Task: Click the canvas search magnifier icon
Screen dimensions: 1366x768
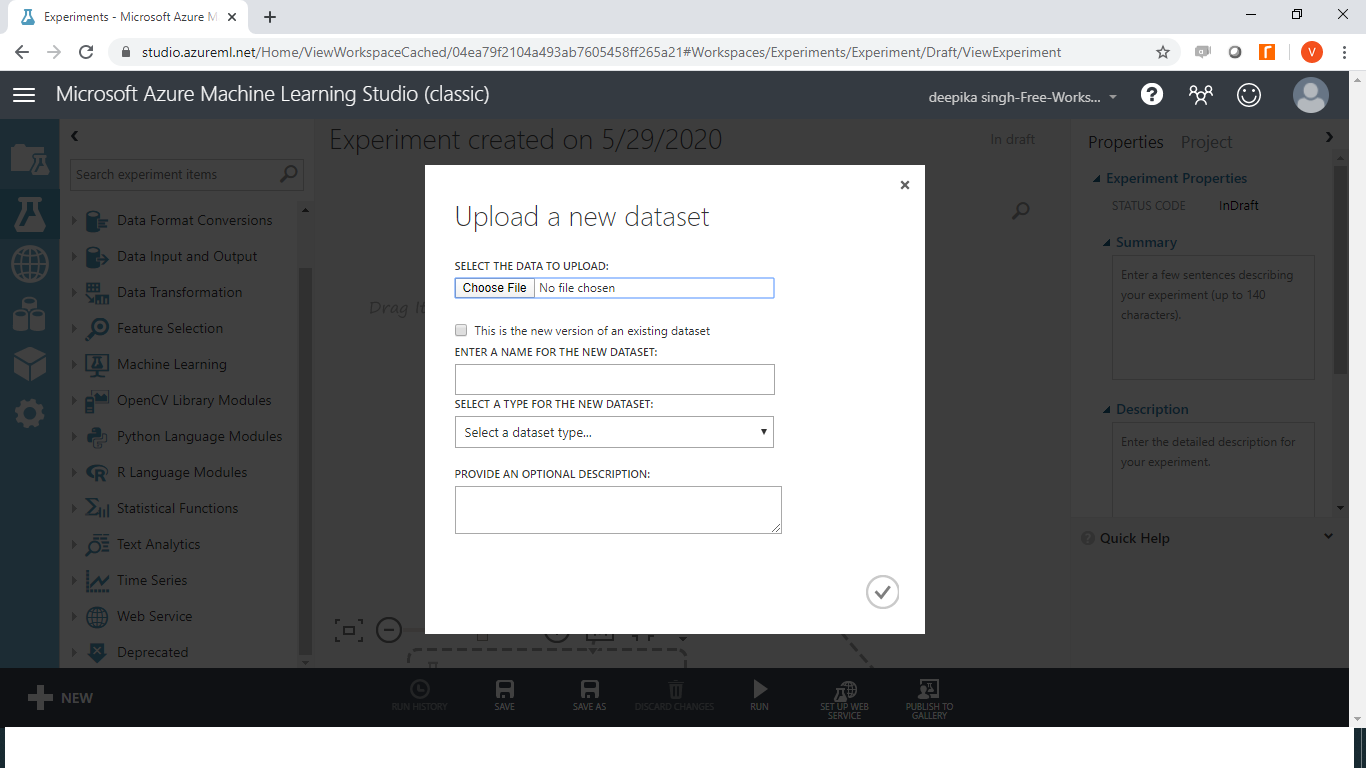Action: pos(1020,211)
